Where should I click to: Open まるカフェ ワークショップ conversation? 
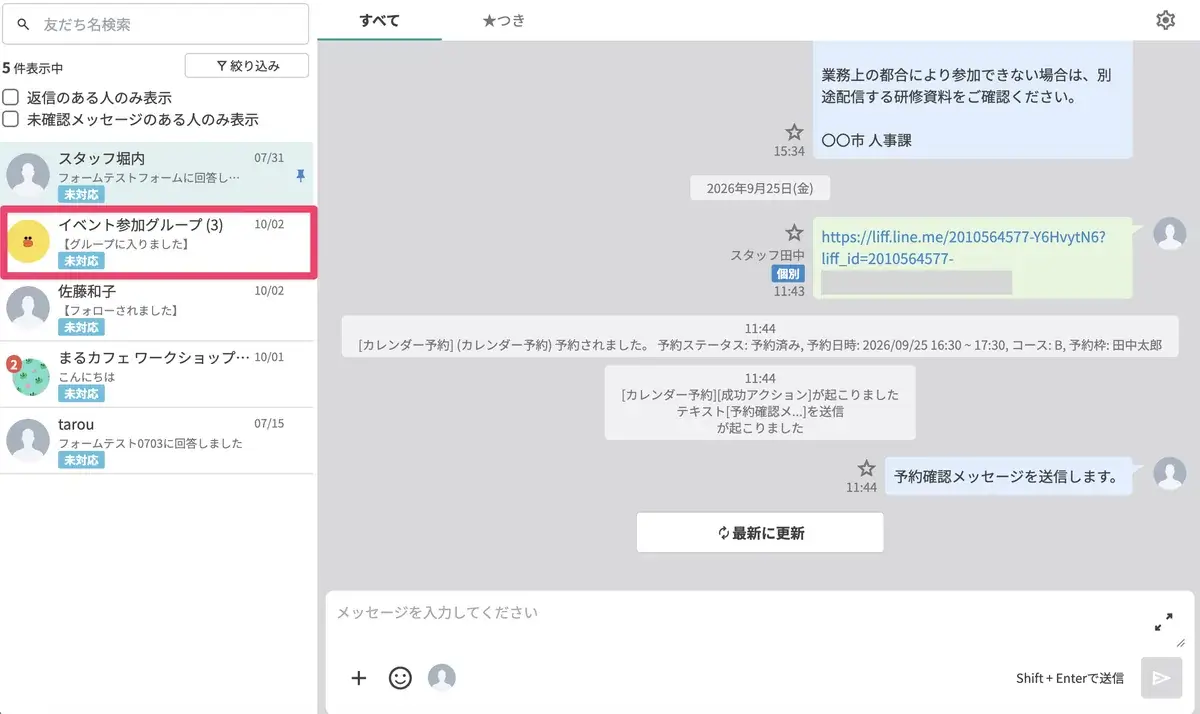coord(157,374)
